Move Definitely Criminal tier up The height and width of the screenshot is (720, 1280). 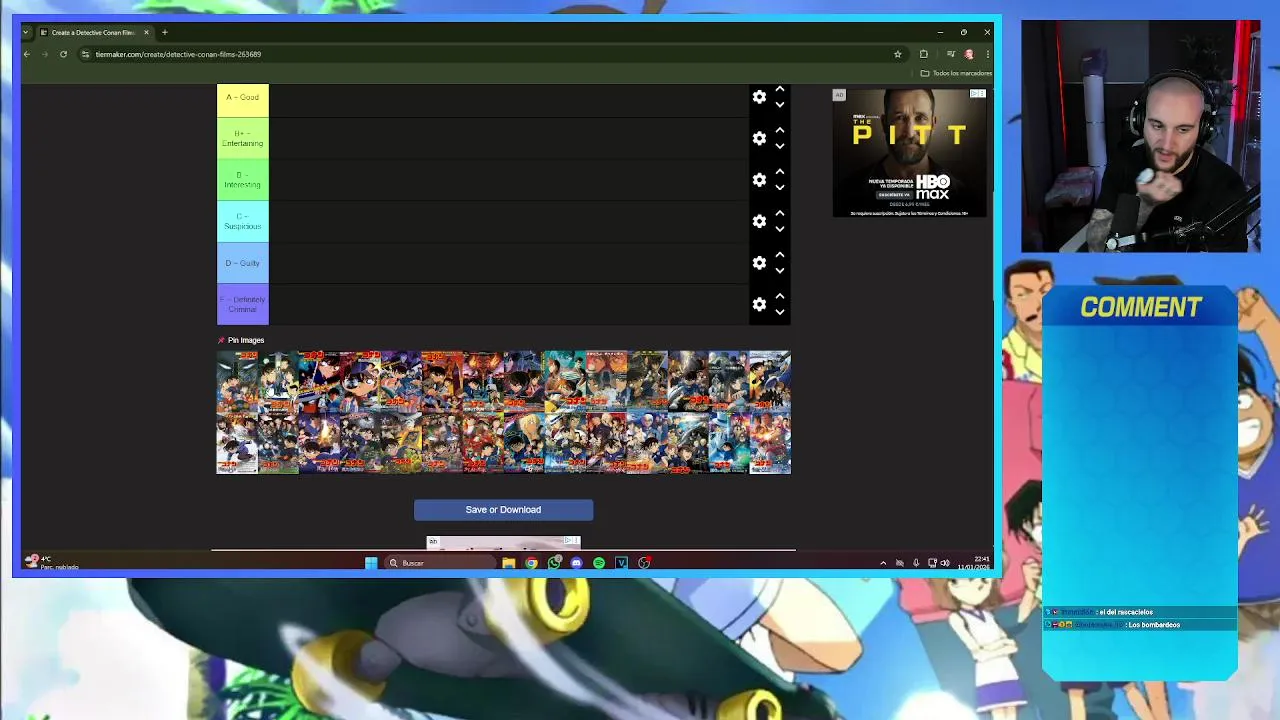pyautogui.click(x=780, y=297)
